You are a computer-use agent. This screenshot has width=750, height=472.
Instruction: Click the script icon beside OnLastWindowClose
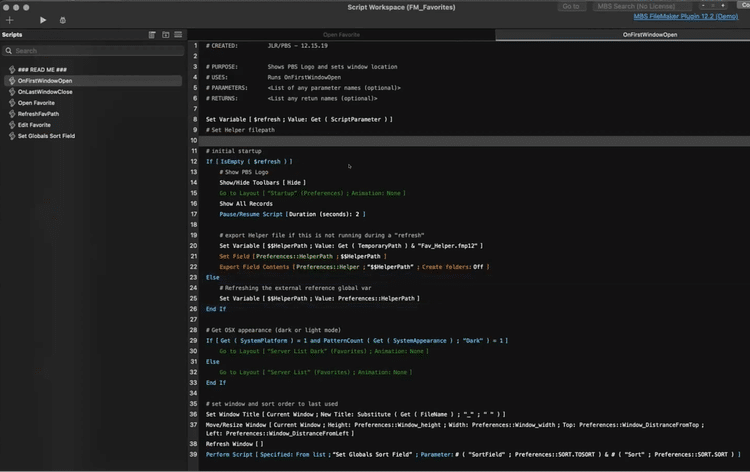click(12, 92)
